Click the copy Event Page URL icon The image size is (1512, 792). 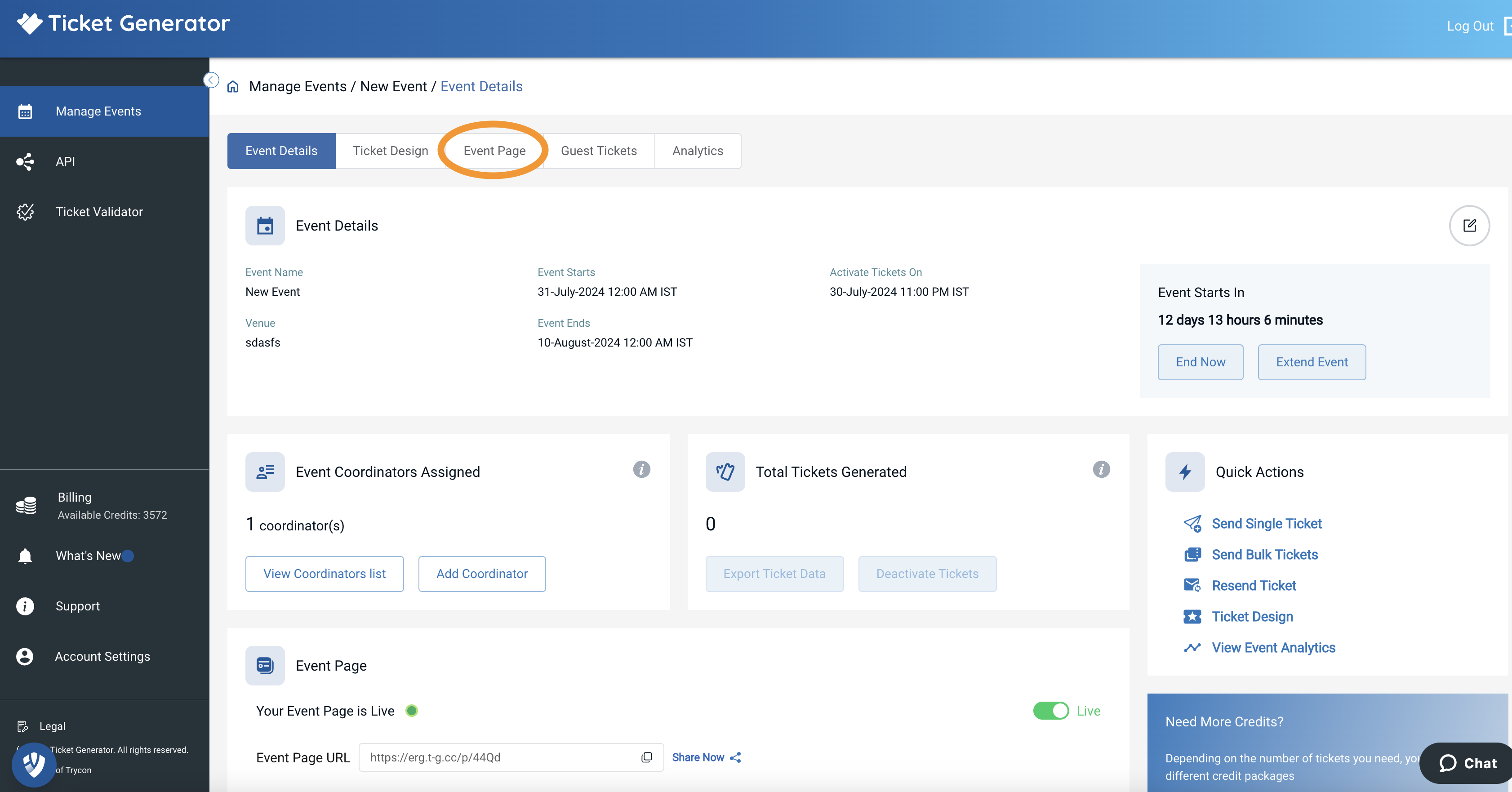[647, 757]
